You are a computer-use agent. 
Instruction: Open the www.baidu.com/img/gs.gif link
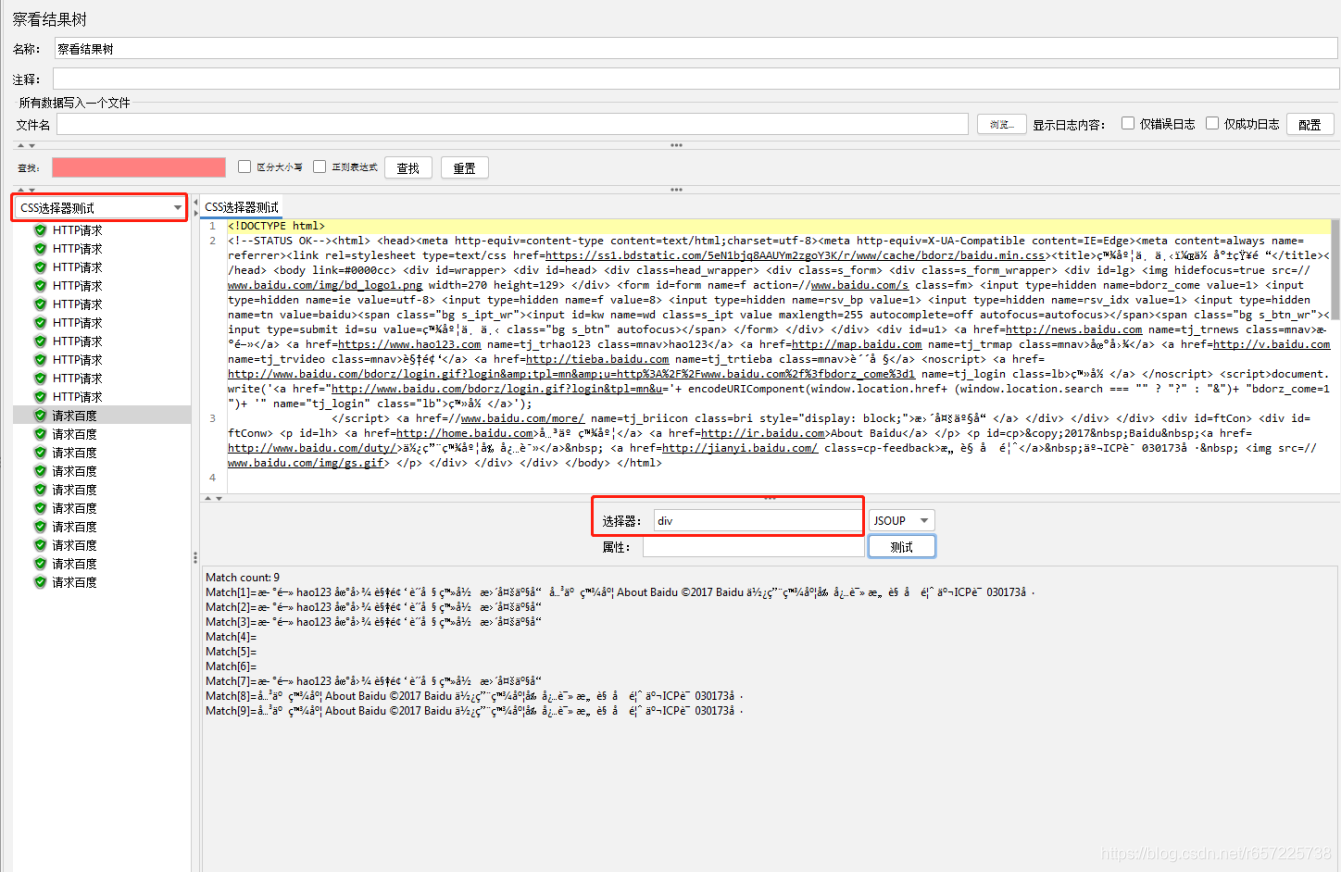tap(307, 463)
